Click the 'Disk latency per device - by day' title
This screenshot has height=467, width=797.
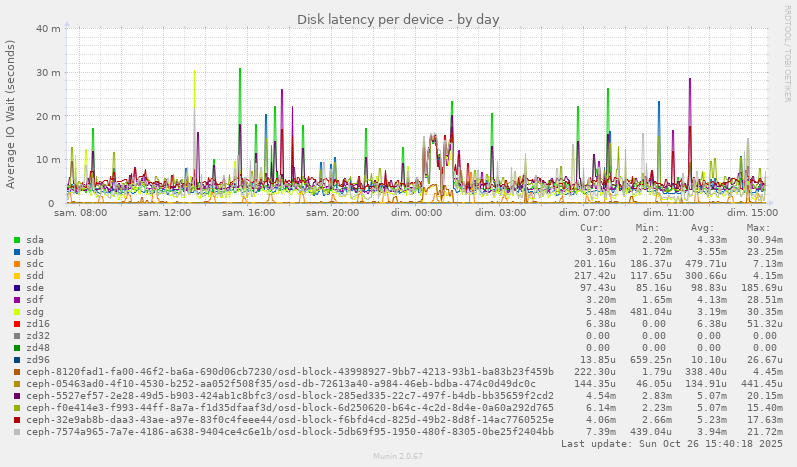point(398,20)
